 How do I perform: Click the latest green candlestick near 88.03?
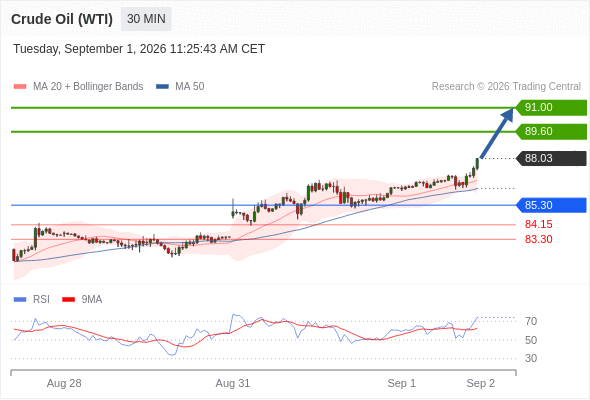(477, 164)
